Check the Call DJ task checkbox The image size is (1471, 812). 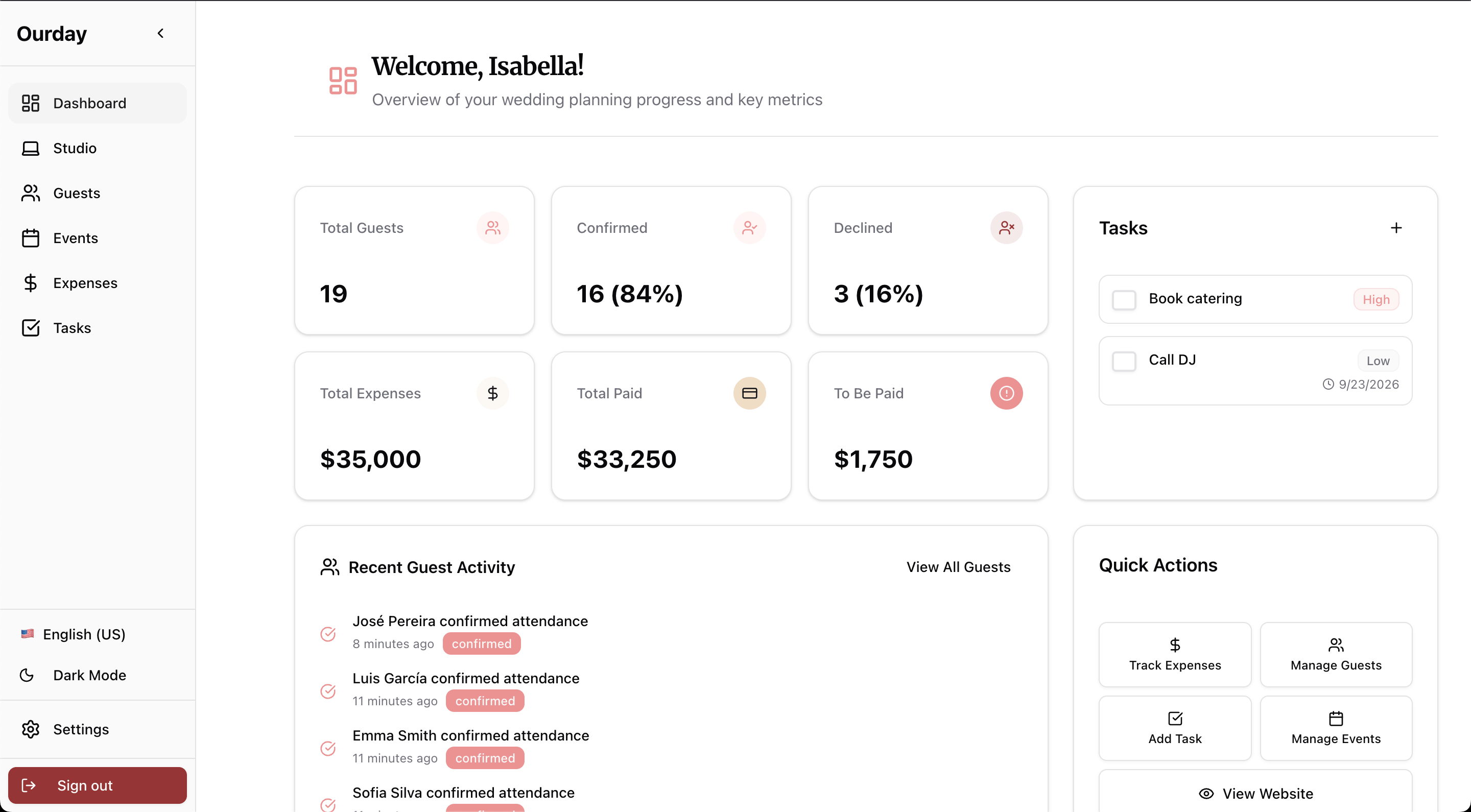(x=1124, y=361)
